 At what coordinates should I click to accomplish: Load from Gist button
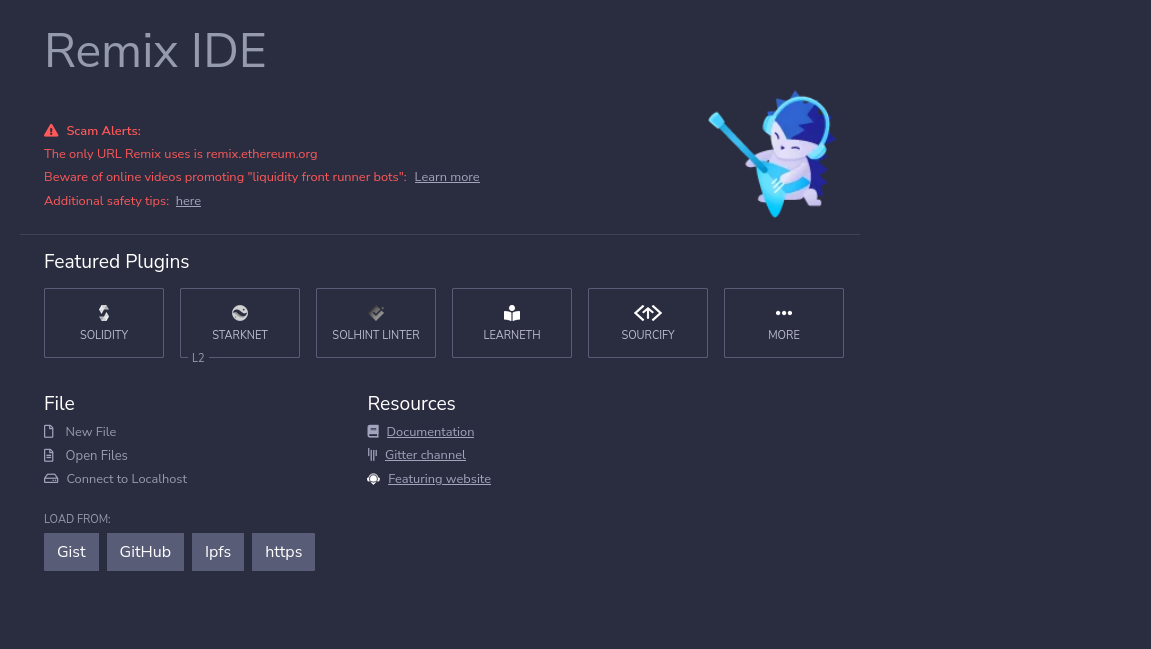pos(71,552)
